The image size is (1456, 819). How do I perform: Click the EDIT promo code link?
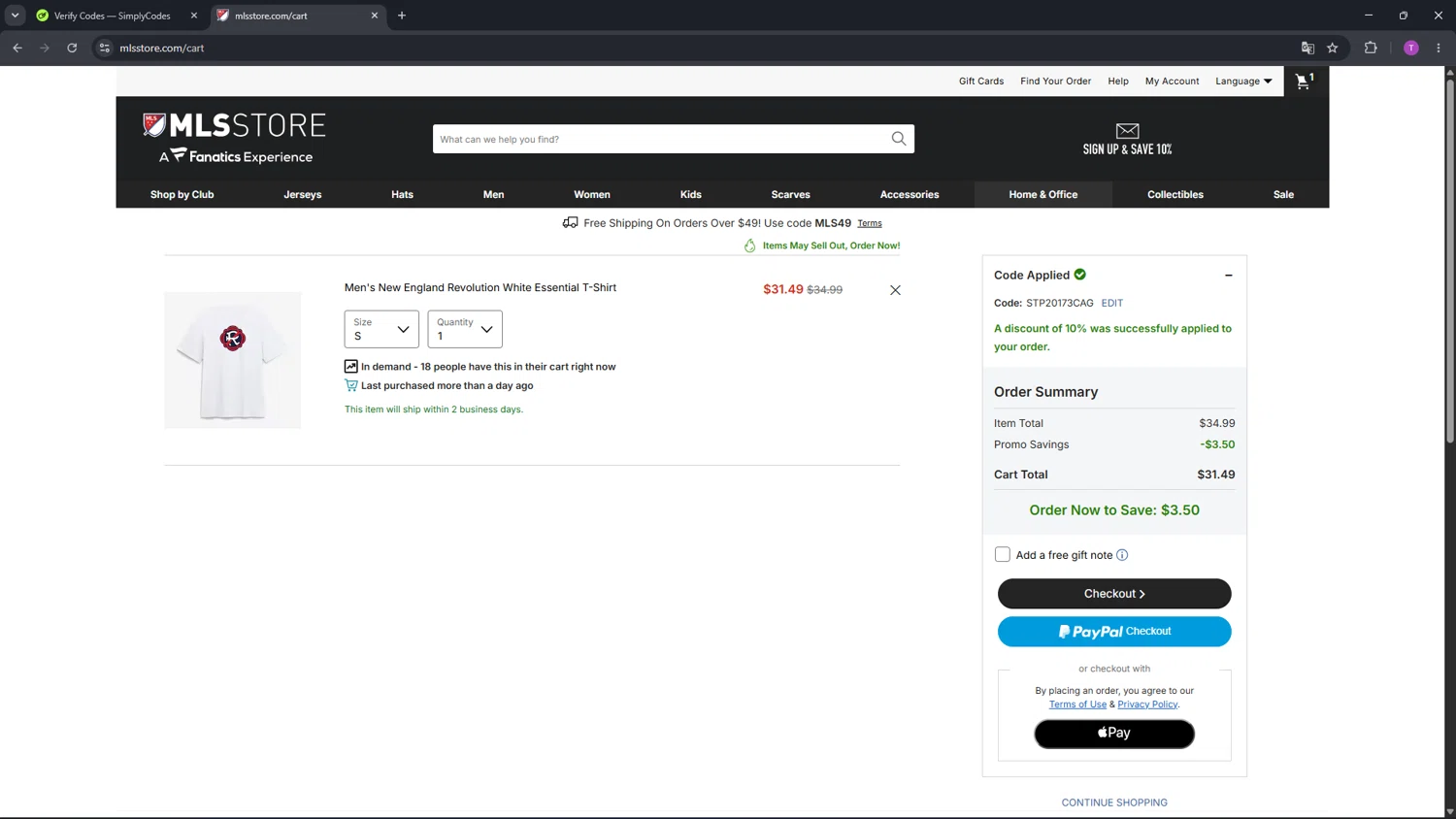click(x=1112, y=303)
